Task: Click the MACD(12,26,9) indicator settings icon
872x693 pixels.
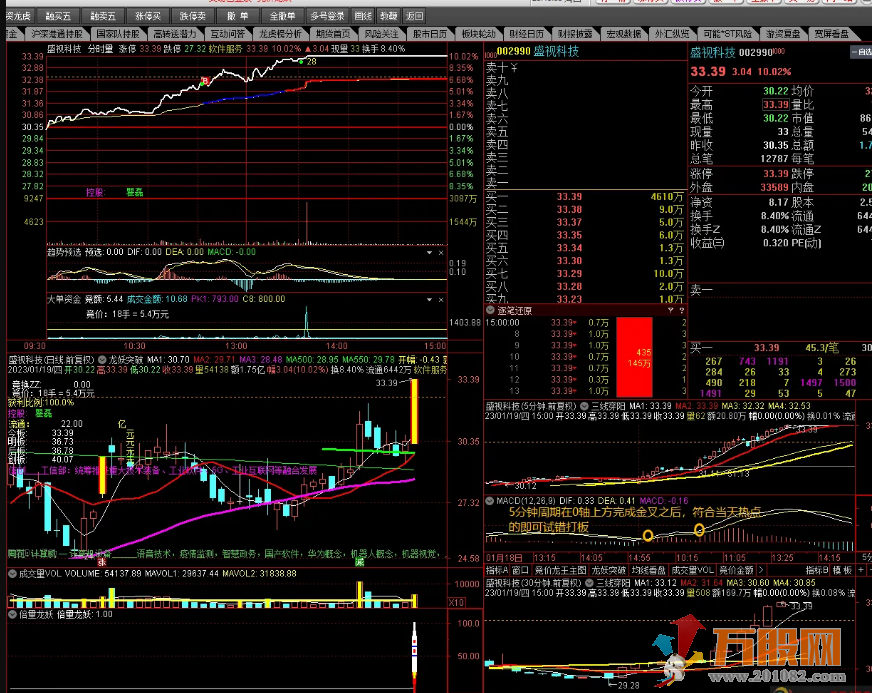Action: 490,501
